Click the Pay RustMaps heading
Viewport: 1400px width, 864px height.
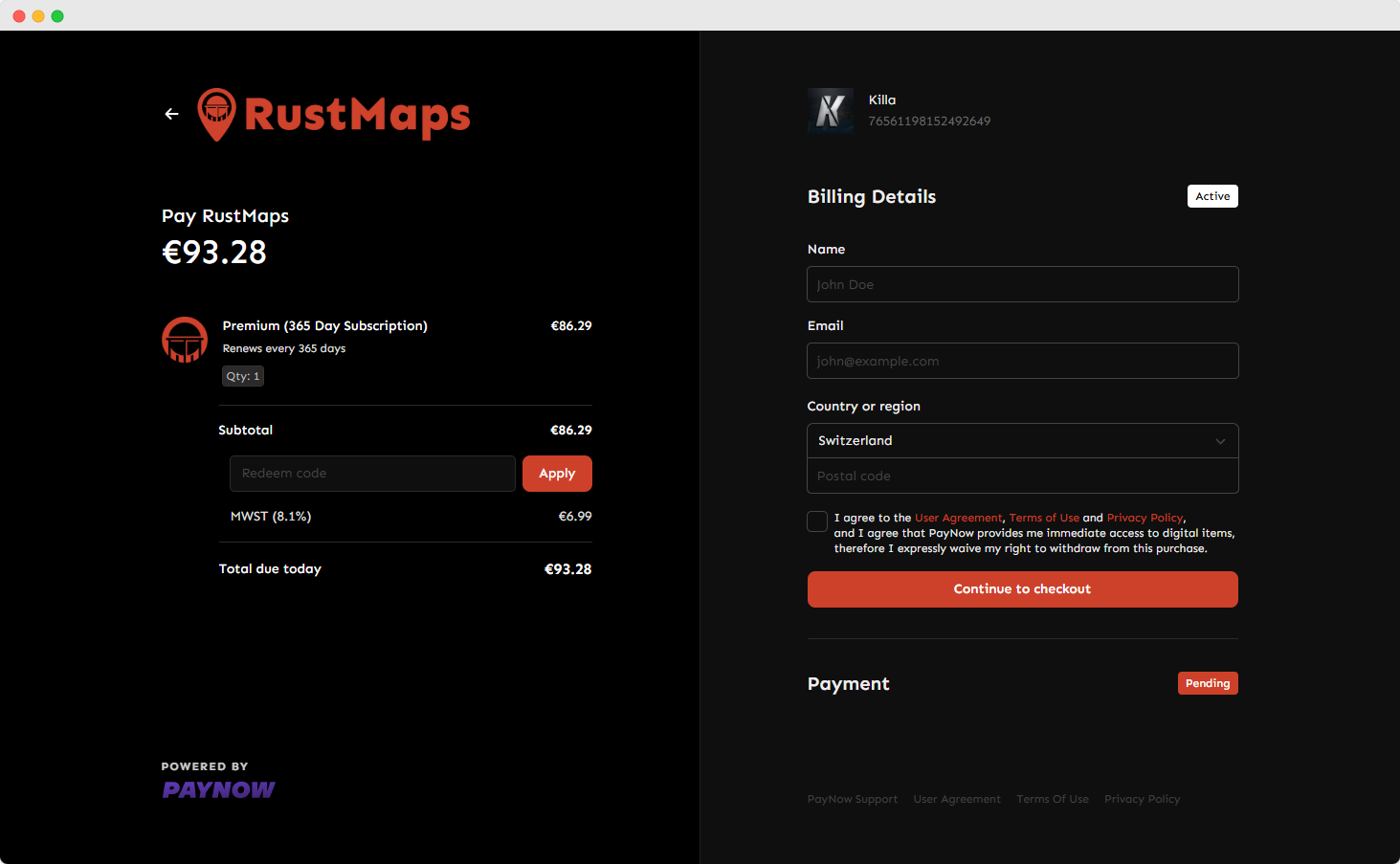tap(225, 216)
